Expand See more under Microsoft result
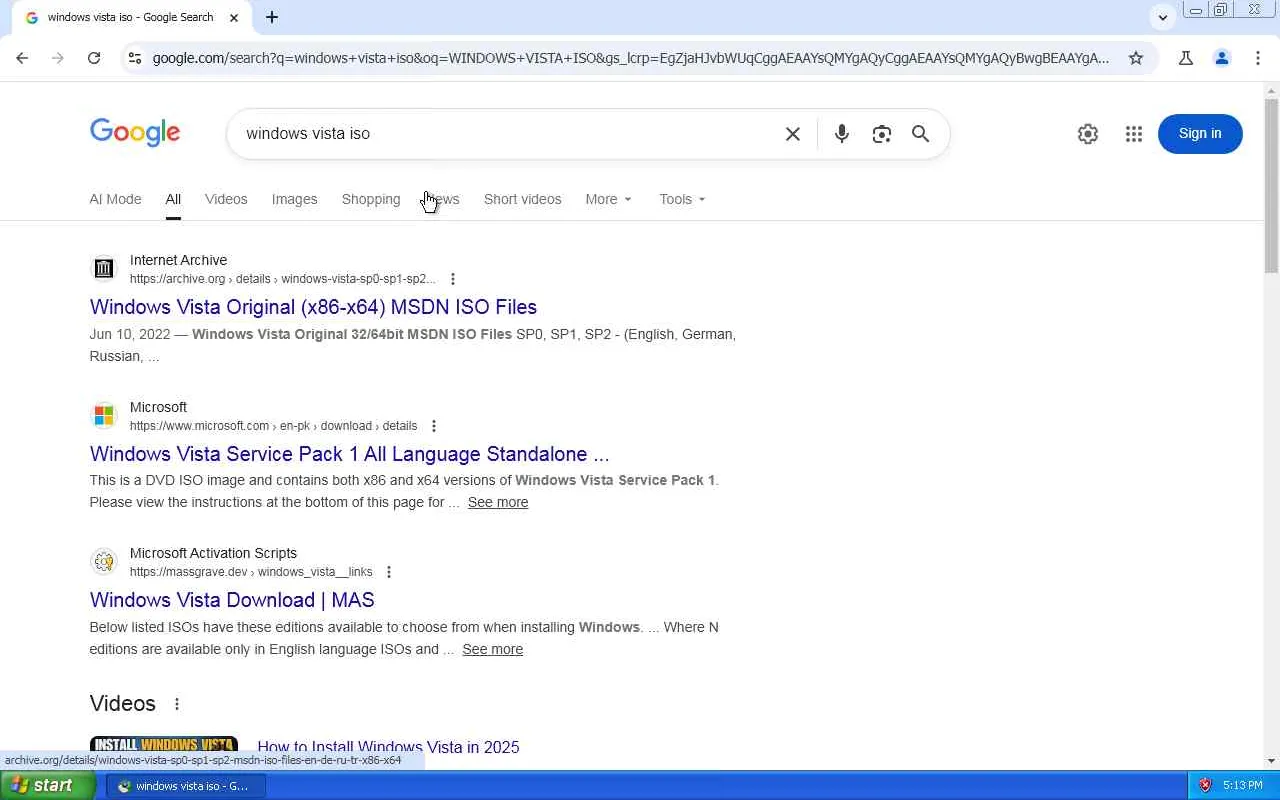This screenshot has width=1280, height=800. 498,502
